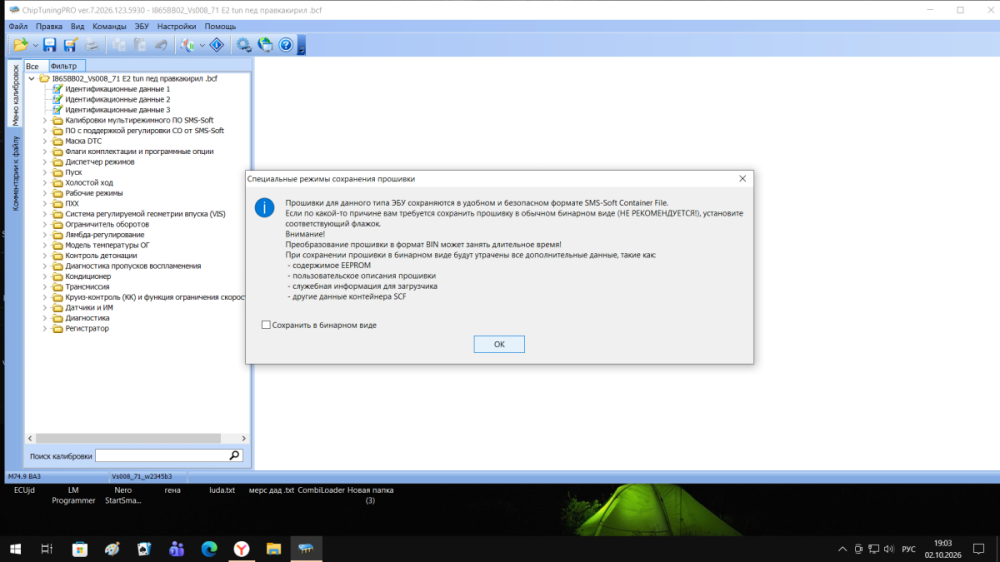Select the Регистратор tree item
Screen dimensions: 1000x562
[87, 329]
